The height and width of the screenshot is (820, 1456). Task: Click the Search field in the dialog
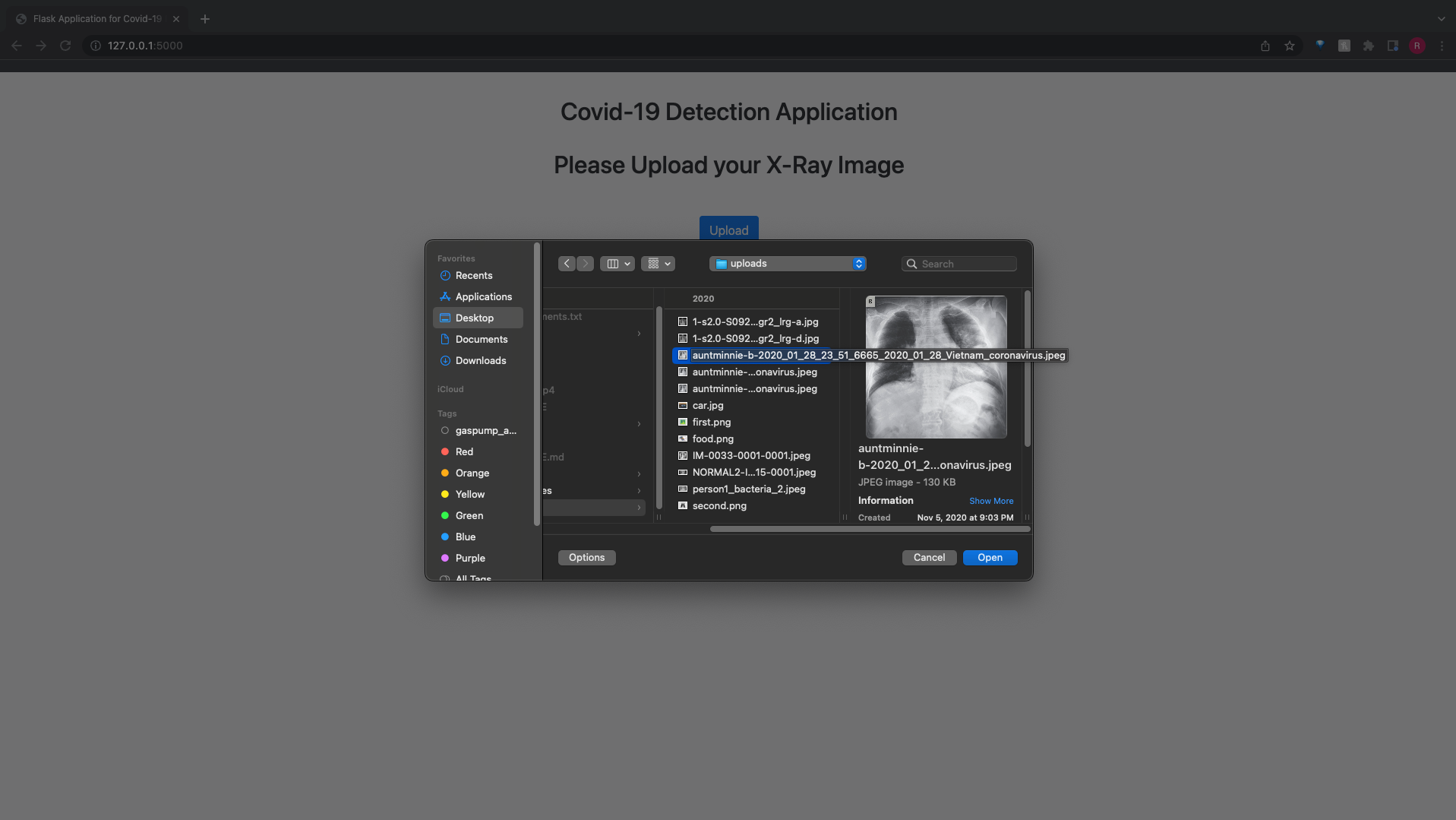pyautogui.click(x=959, y=264)
